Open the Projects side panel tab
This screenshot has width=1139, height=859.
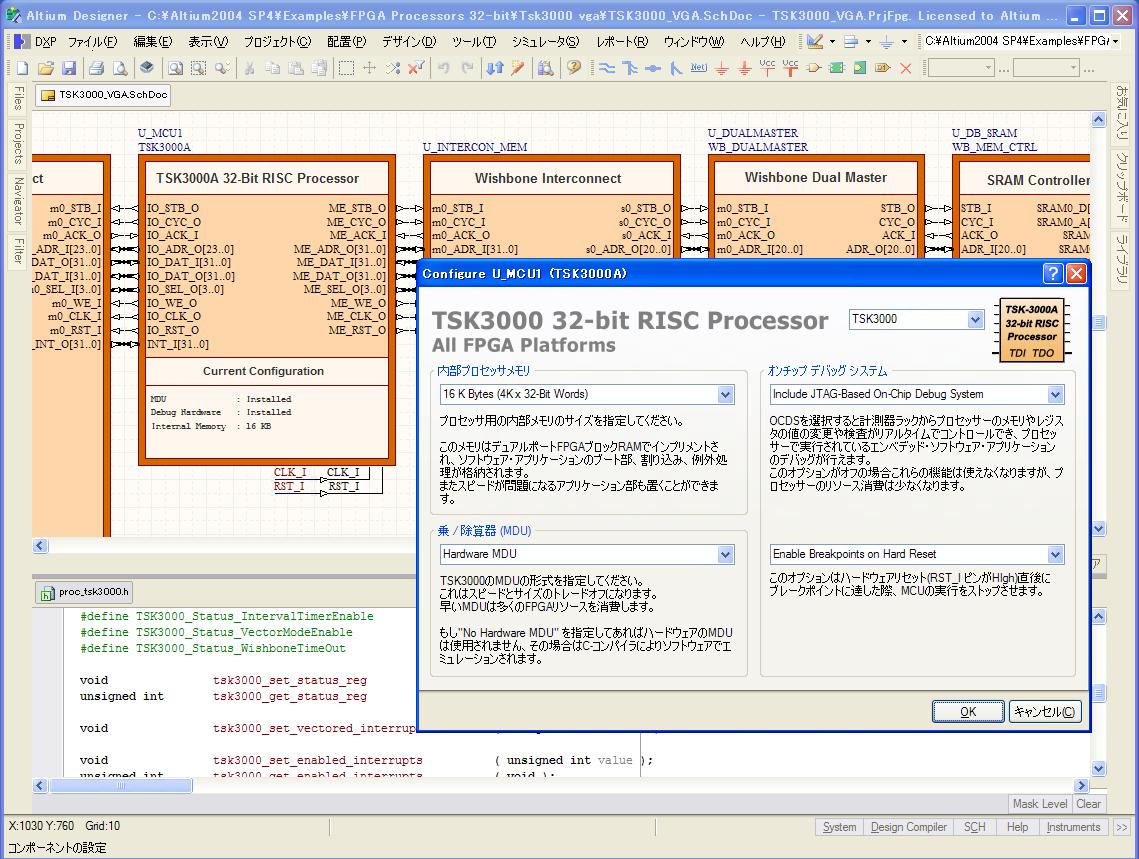(18, 144)
